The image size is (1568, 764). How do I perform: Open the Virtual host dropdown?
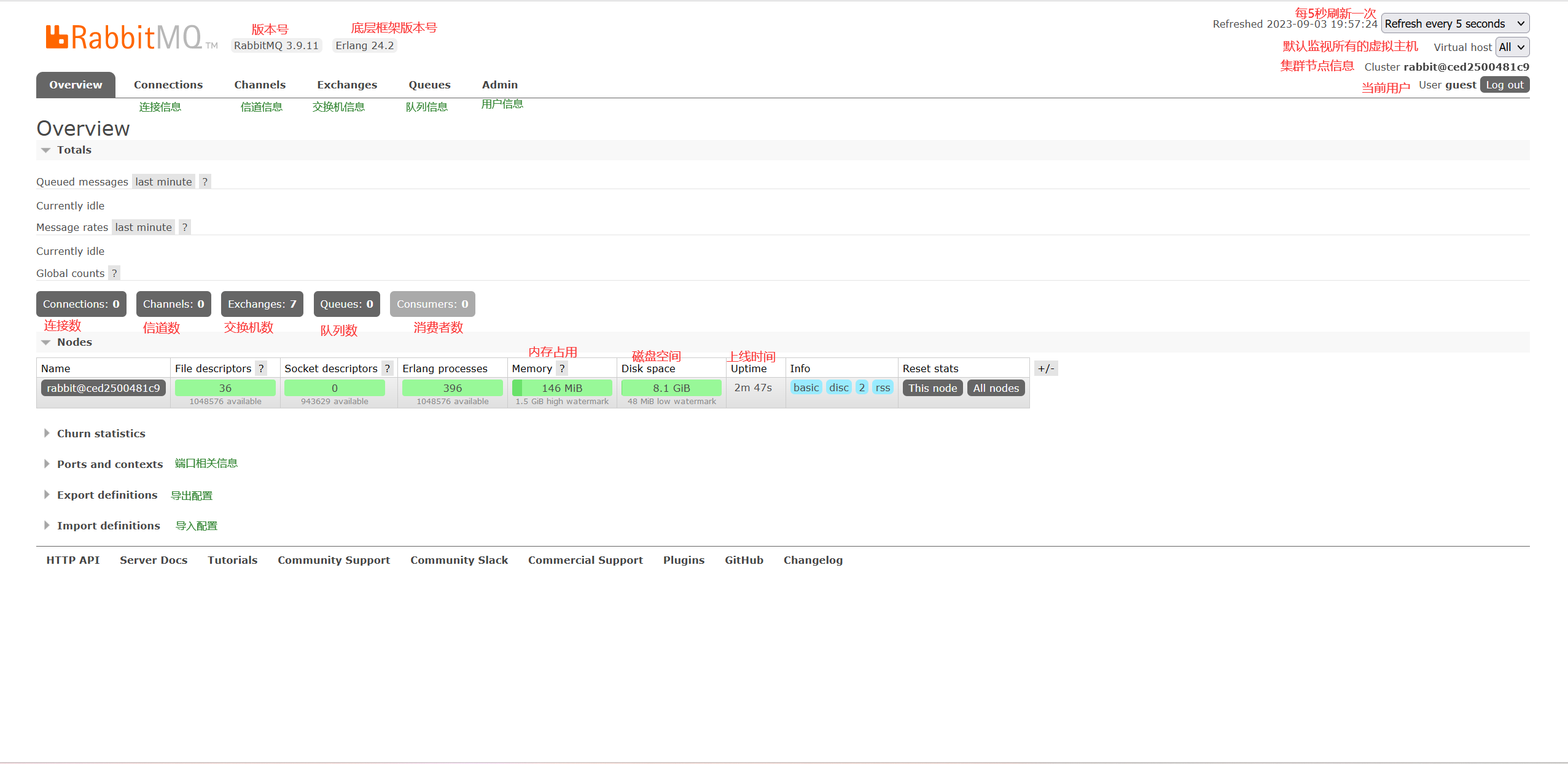[x=1512, y=47]
